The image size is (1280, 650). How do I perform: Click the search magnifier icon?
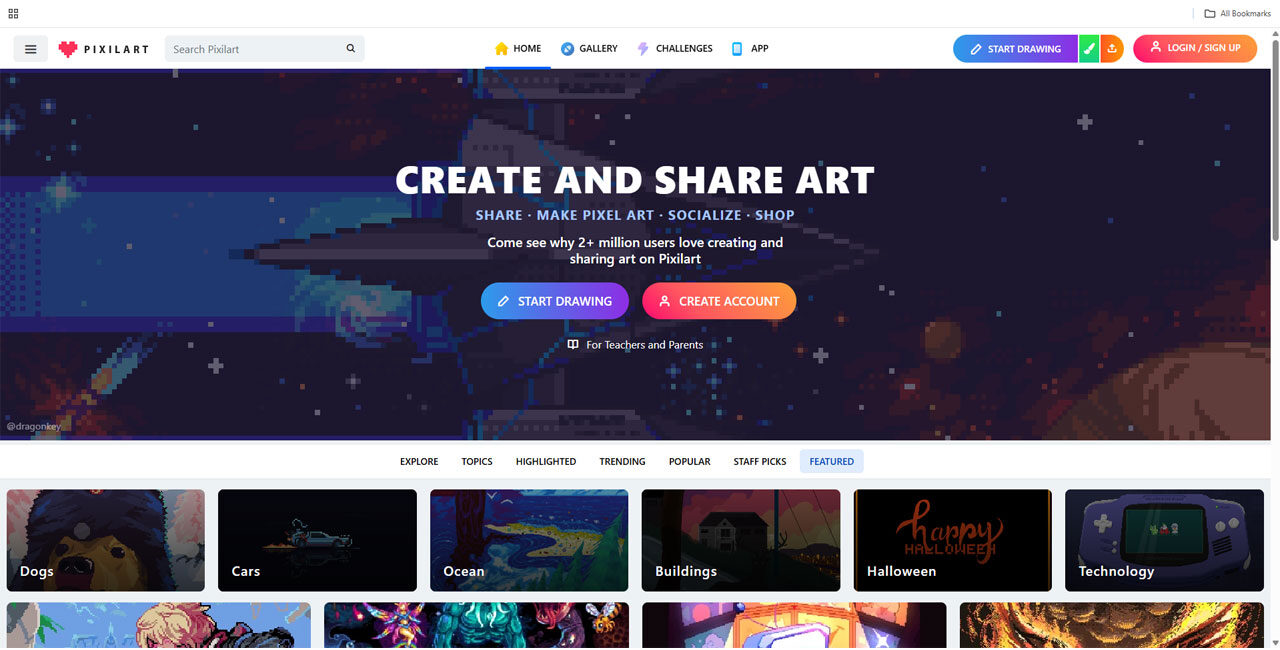click(351, 49)
